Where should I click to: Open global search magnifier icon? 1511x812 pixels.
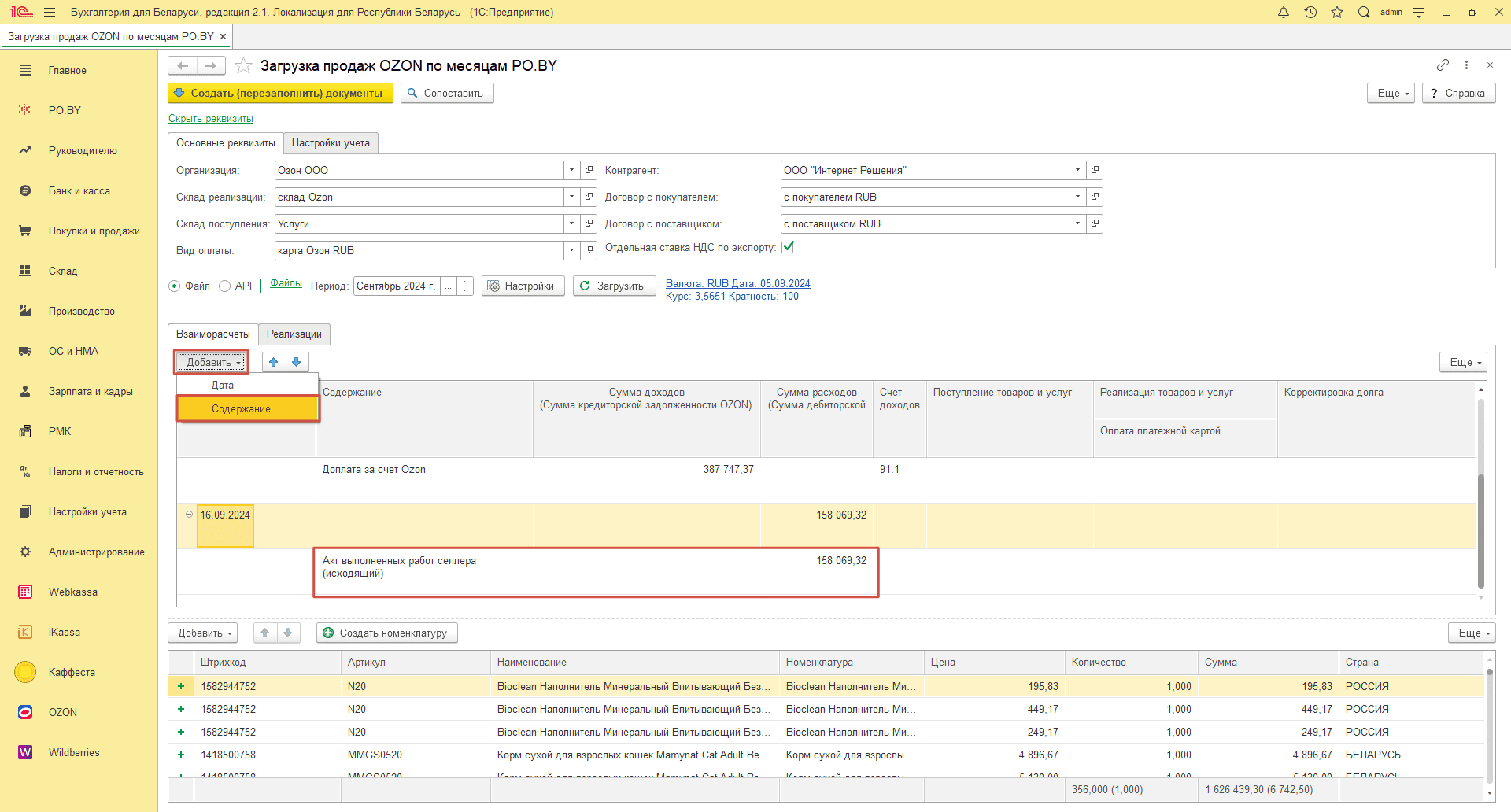point(1364,12)
